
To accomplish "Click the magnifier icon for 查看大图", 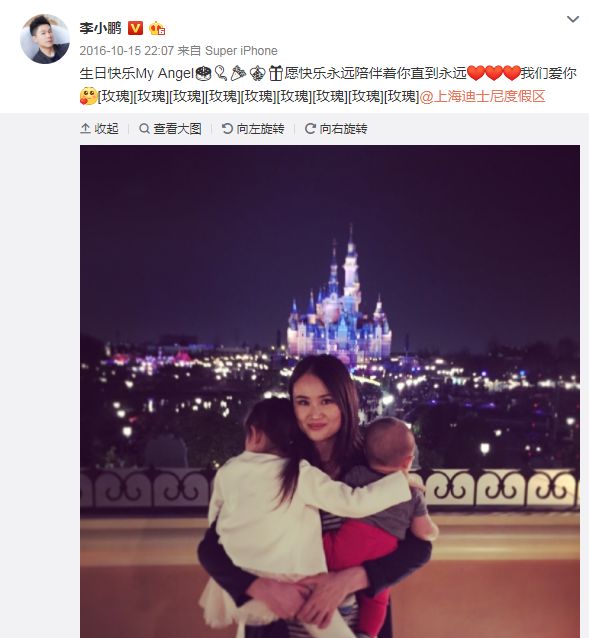I will [x=144, y=129].
